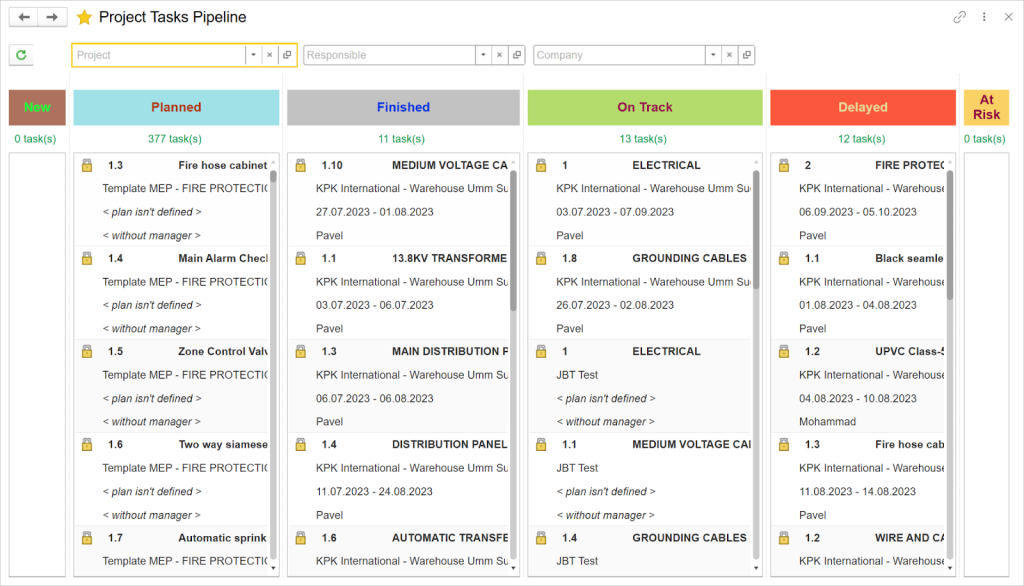Toggle the padlock on task 1.3 Fire hose cabinet
This screenshot has width=1024, height=586.
(x=85, y=164)
